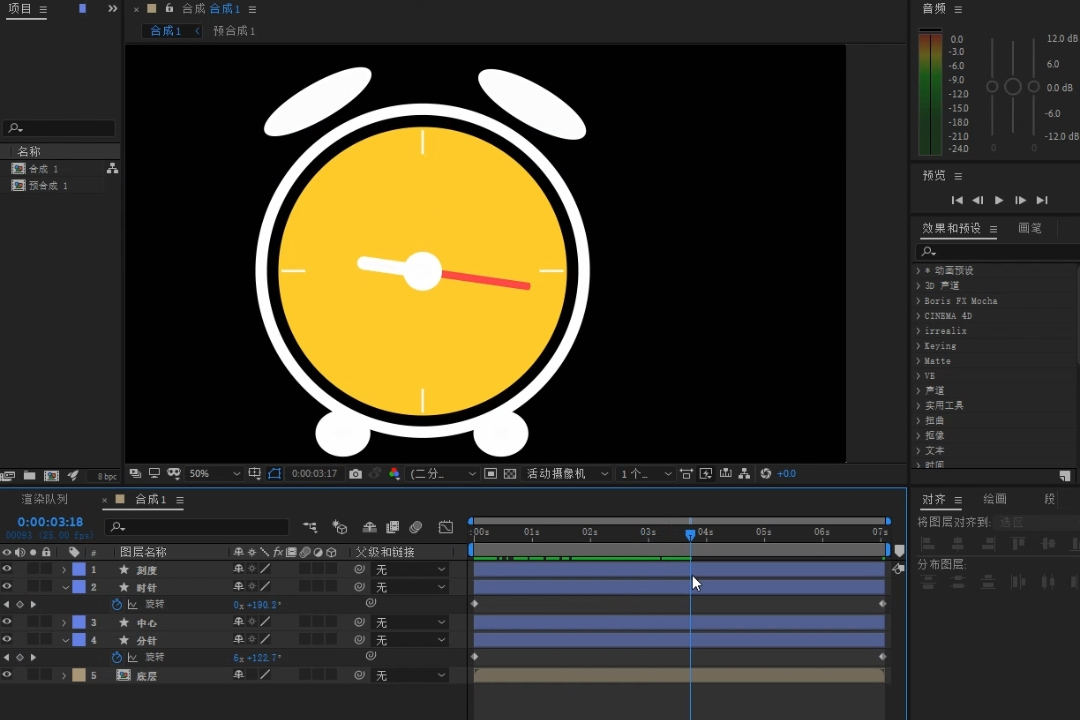Click the 3D glasses preview icon in viewer

(x=174, y=474)
